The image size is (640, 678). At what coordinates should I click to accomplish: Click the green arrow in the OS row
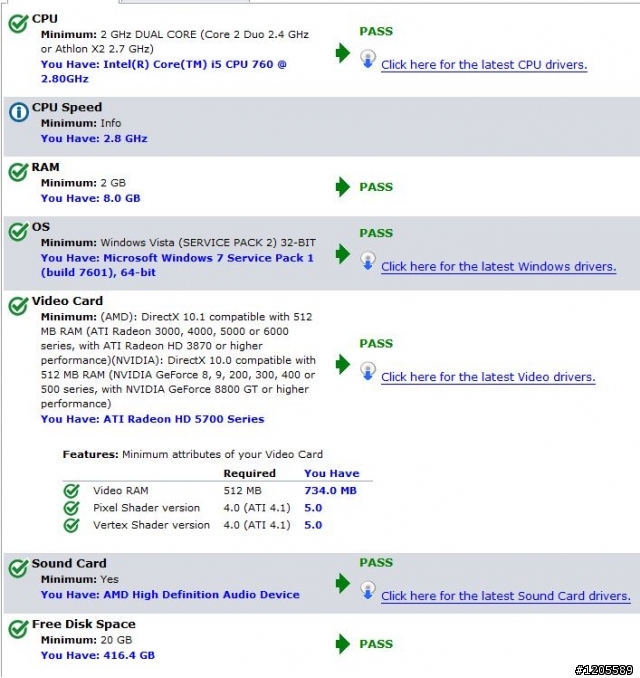[x=343, y=254]
